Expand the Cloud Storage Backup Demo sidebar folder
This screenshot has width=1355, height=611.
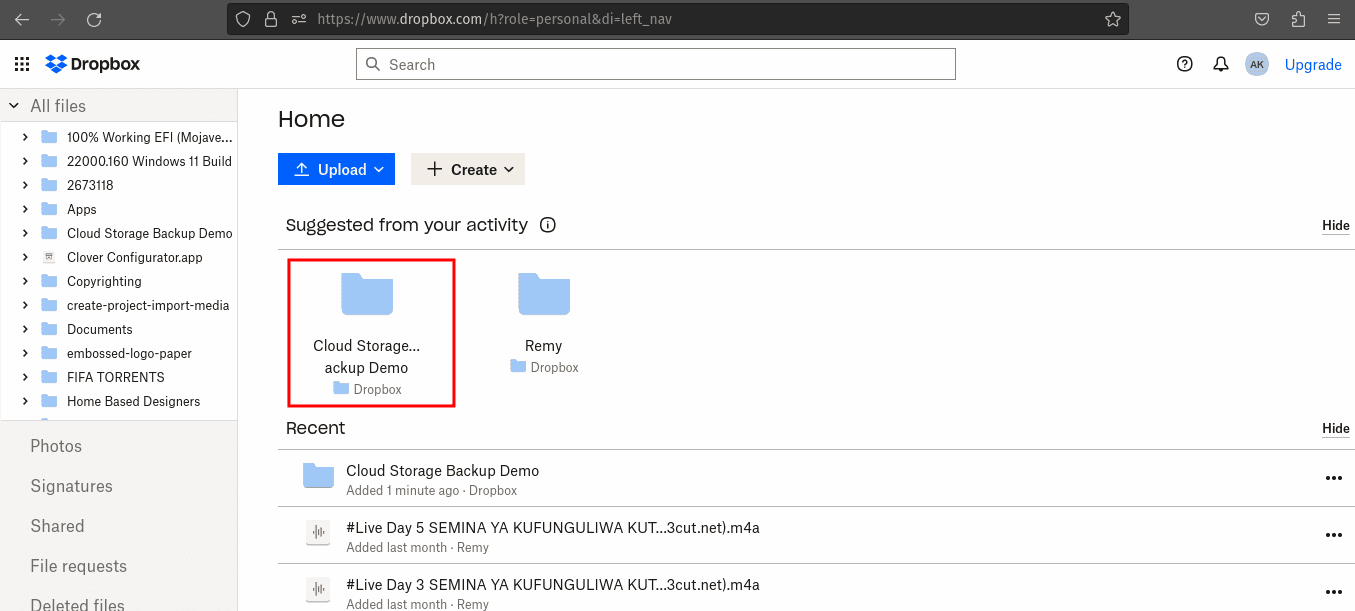(25, 233)
